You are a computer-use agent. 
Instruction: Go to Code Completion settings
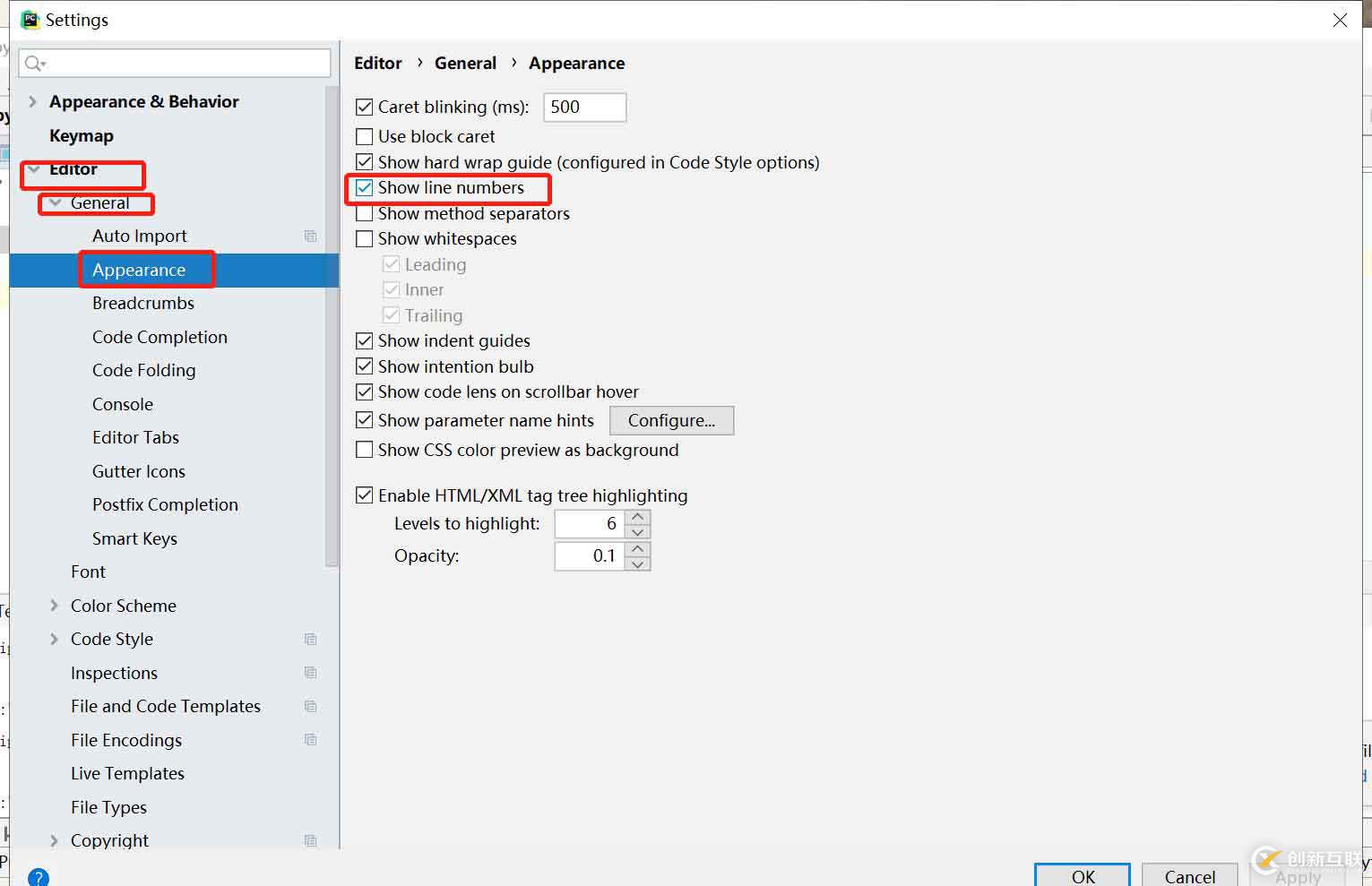point(160,337)
